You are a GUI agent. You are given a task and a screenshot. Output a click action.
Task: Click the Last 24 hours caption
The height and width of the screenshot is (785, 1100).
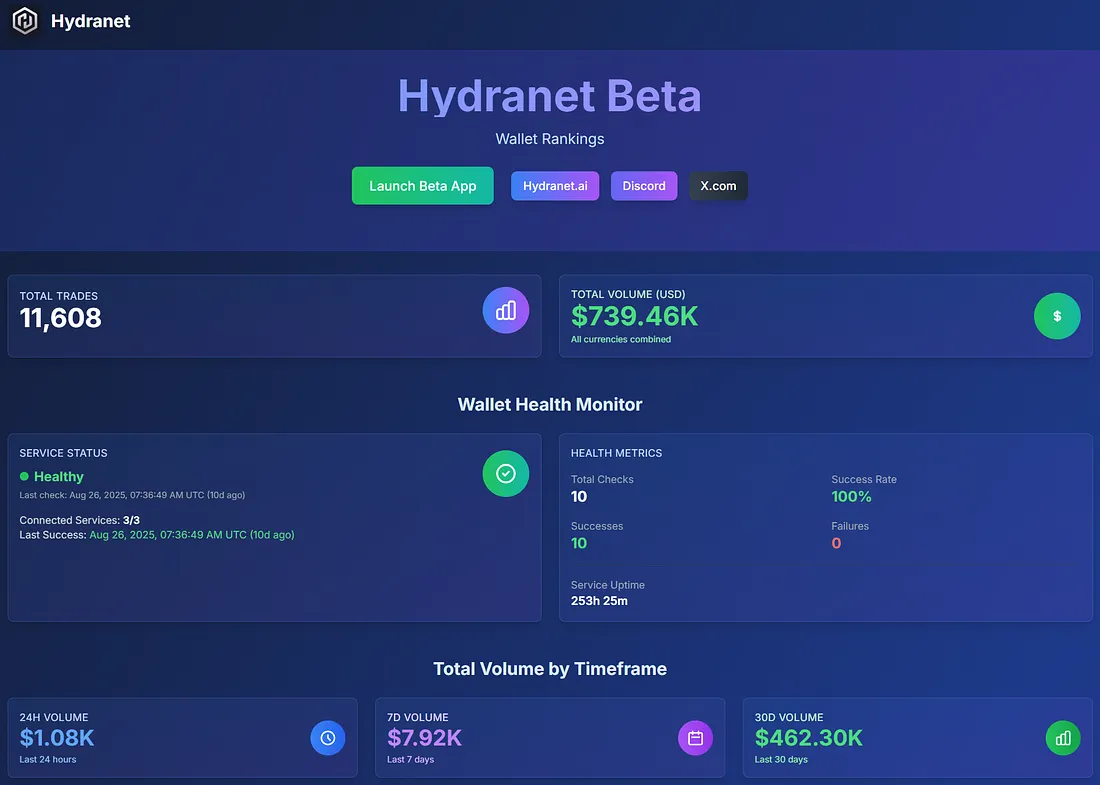coord(48,759)
